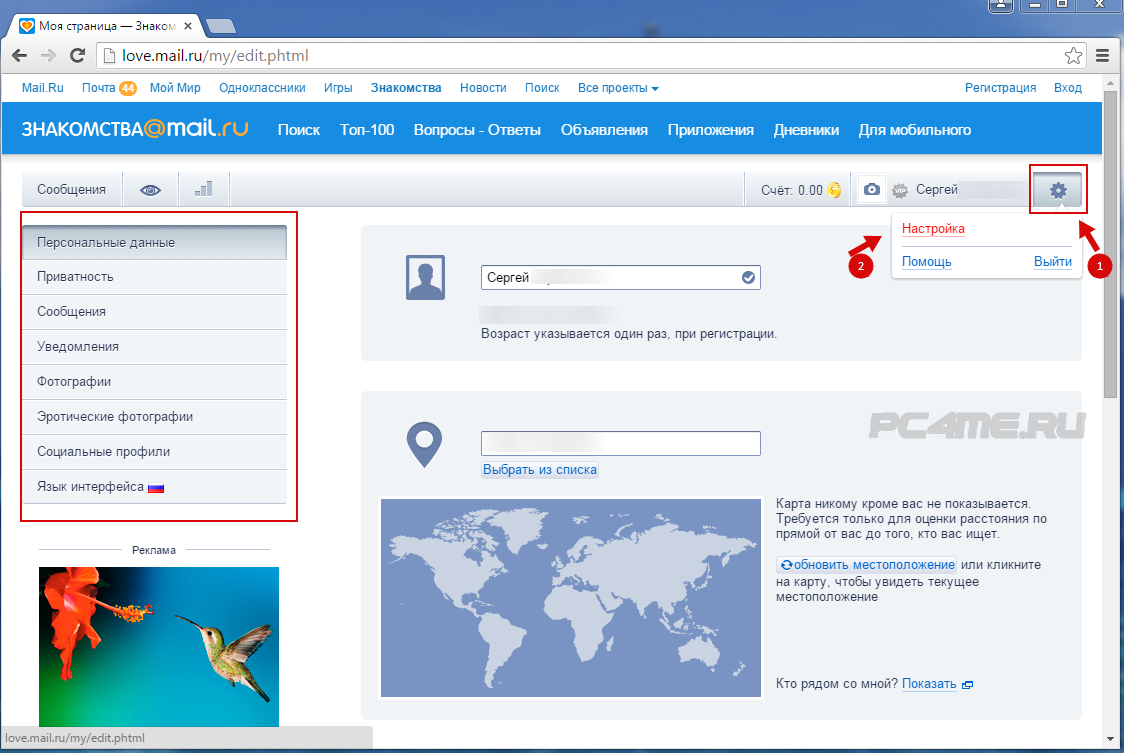Open a new browser tab

pyautogui.click(x=221, y=27)
